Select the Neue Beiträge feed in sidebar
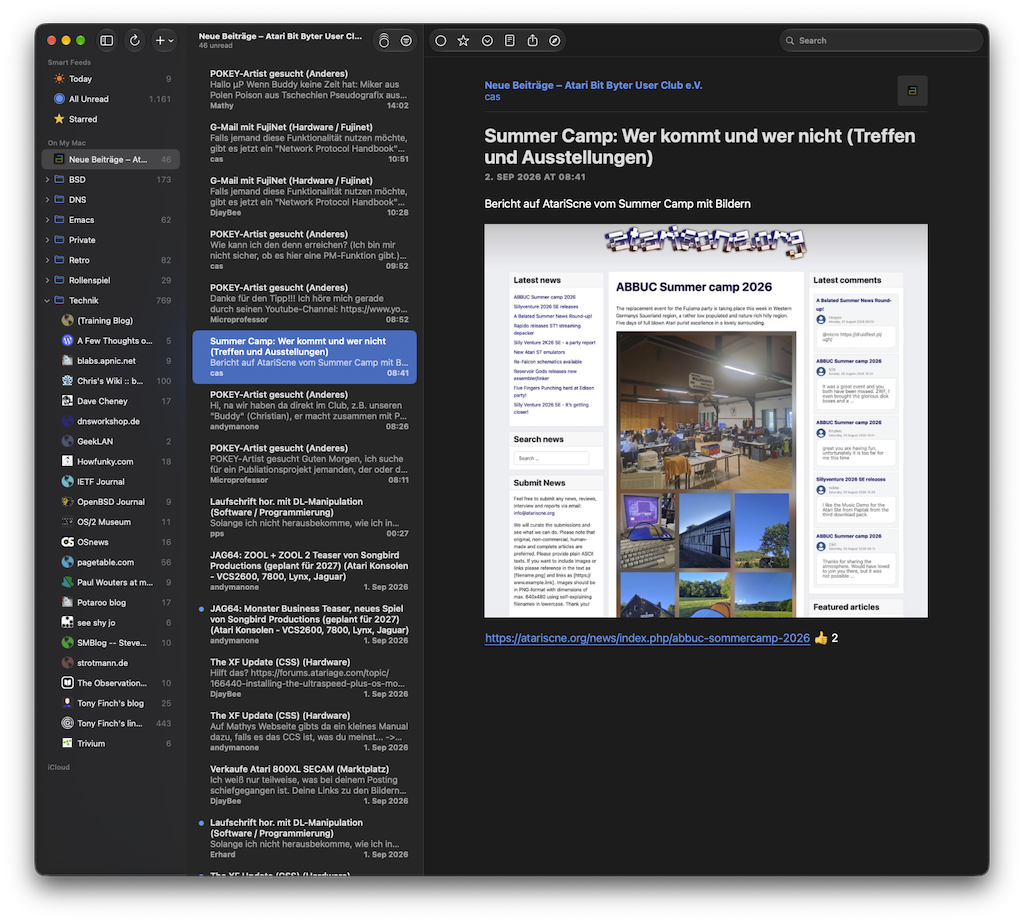 (x=110, y=159)
